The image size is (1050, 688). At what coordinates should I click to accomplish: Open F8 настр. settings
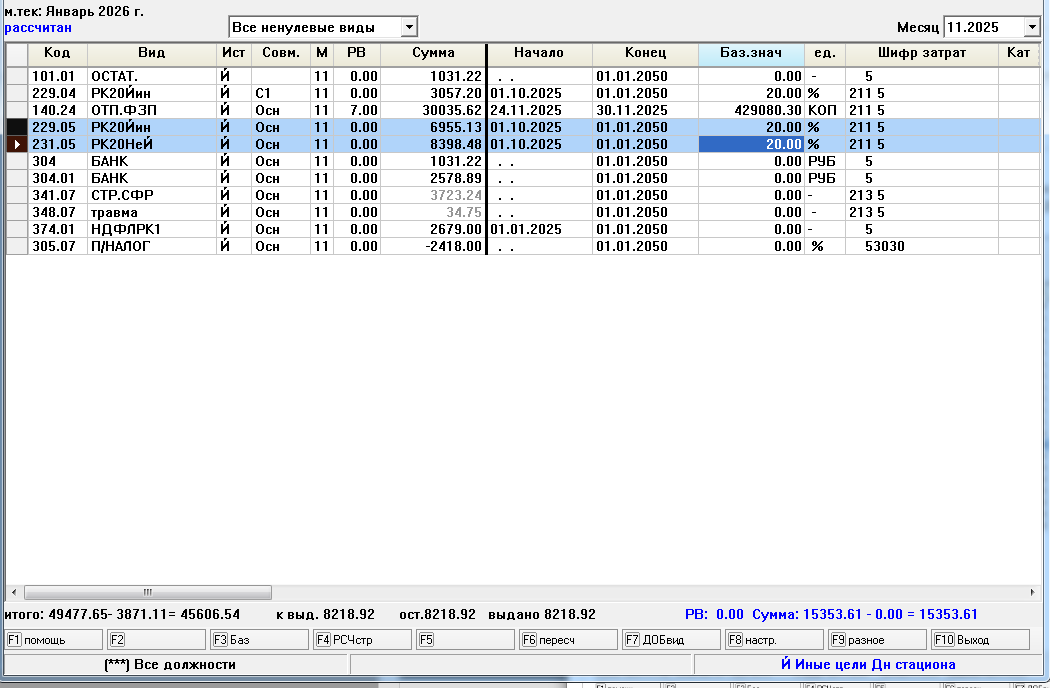point(774,640)
